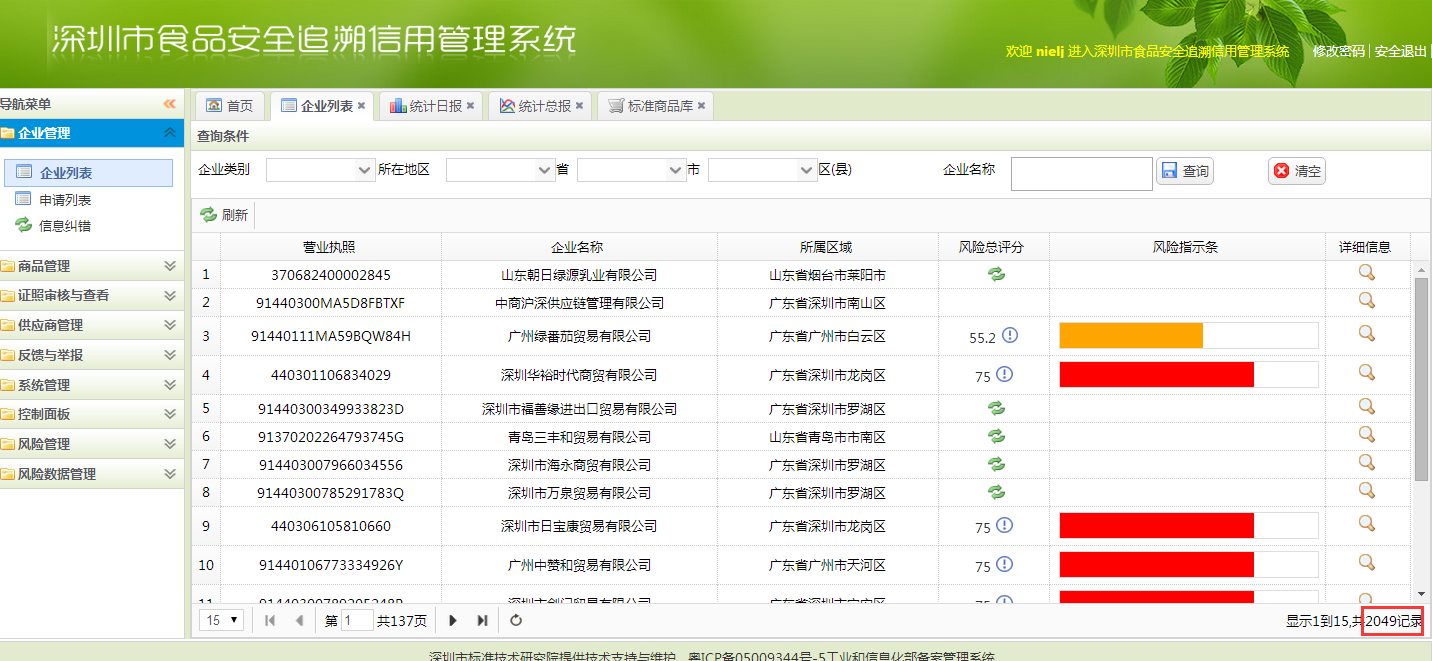
Task: Expand 风险管理 menu section
Action: (x=90, y=444)
